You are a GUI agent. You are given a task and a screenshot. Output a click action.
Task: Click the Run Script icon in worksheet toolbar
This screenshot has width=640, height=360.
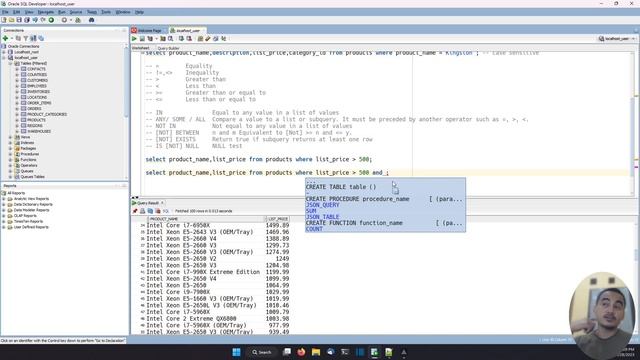pyautogui.click(x=142, y=38)
